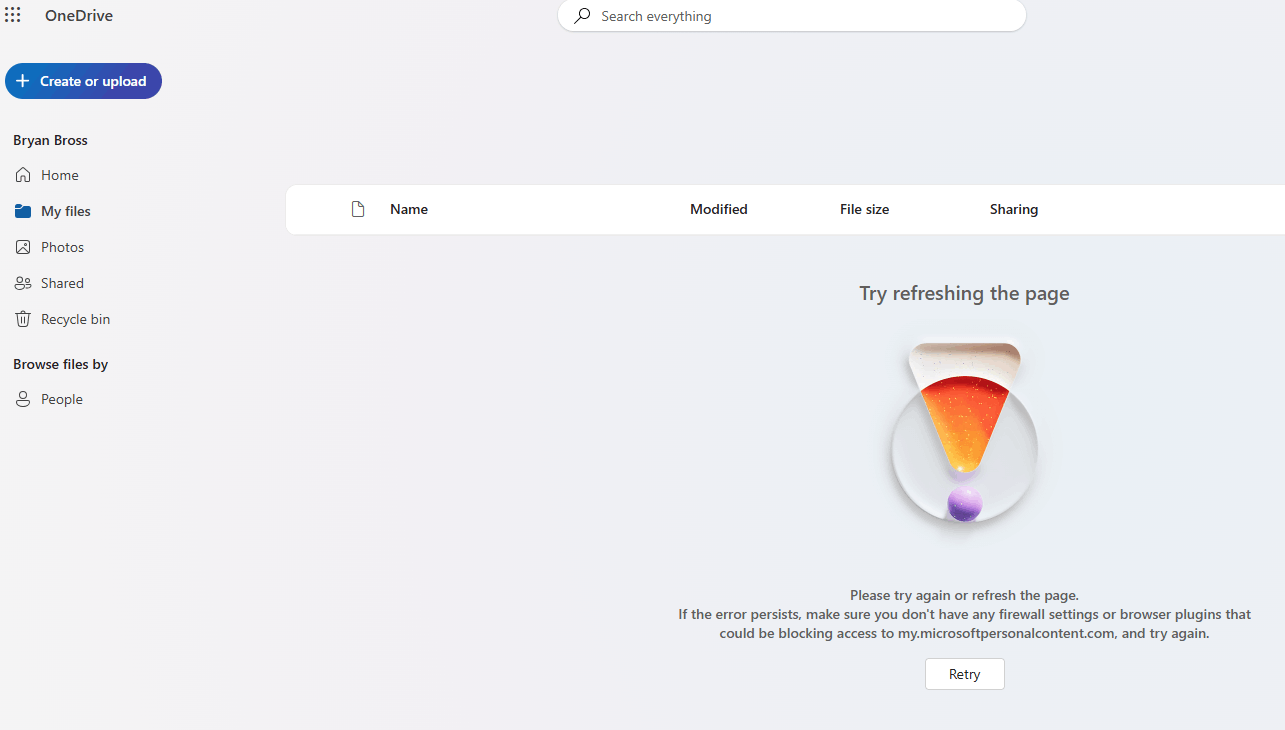Open Create or upload menu
The image size is (1285, 730).
(x=83, y=81)
